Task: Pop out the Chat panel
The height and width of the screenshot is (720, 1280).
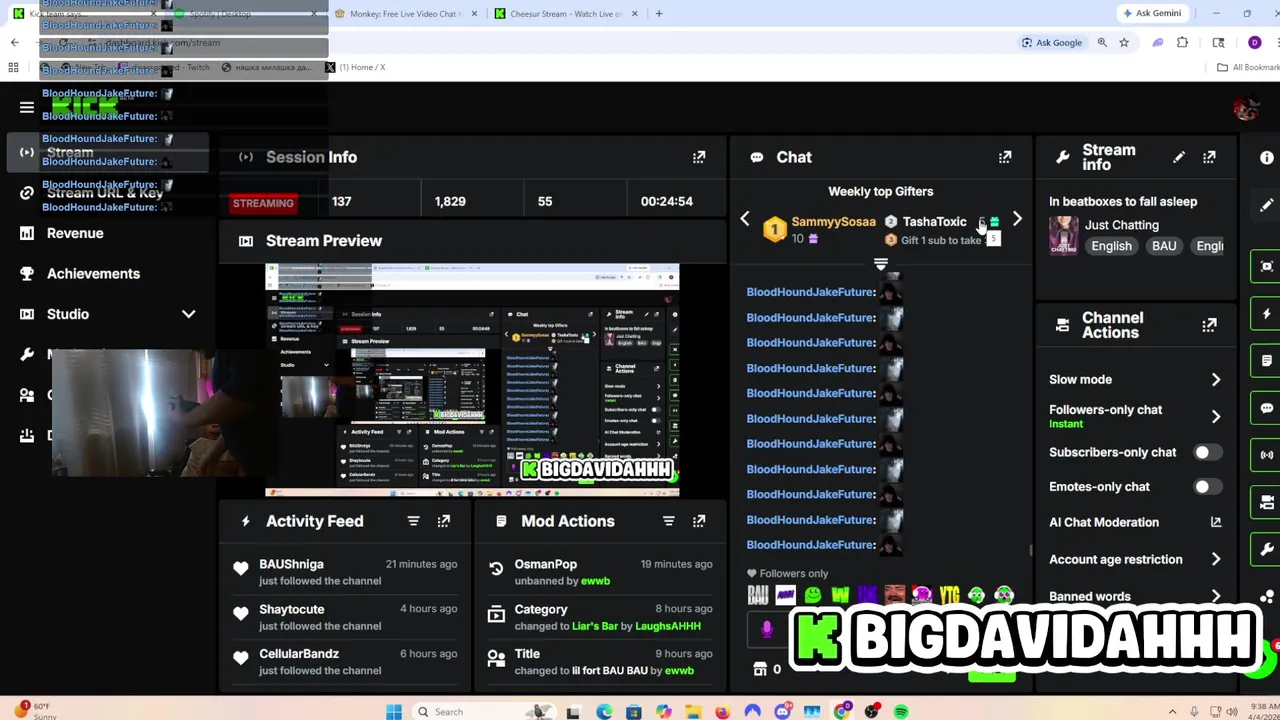Action: coord(1005,157)
